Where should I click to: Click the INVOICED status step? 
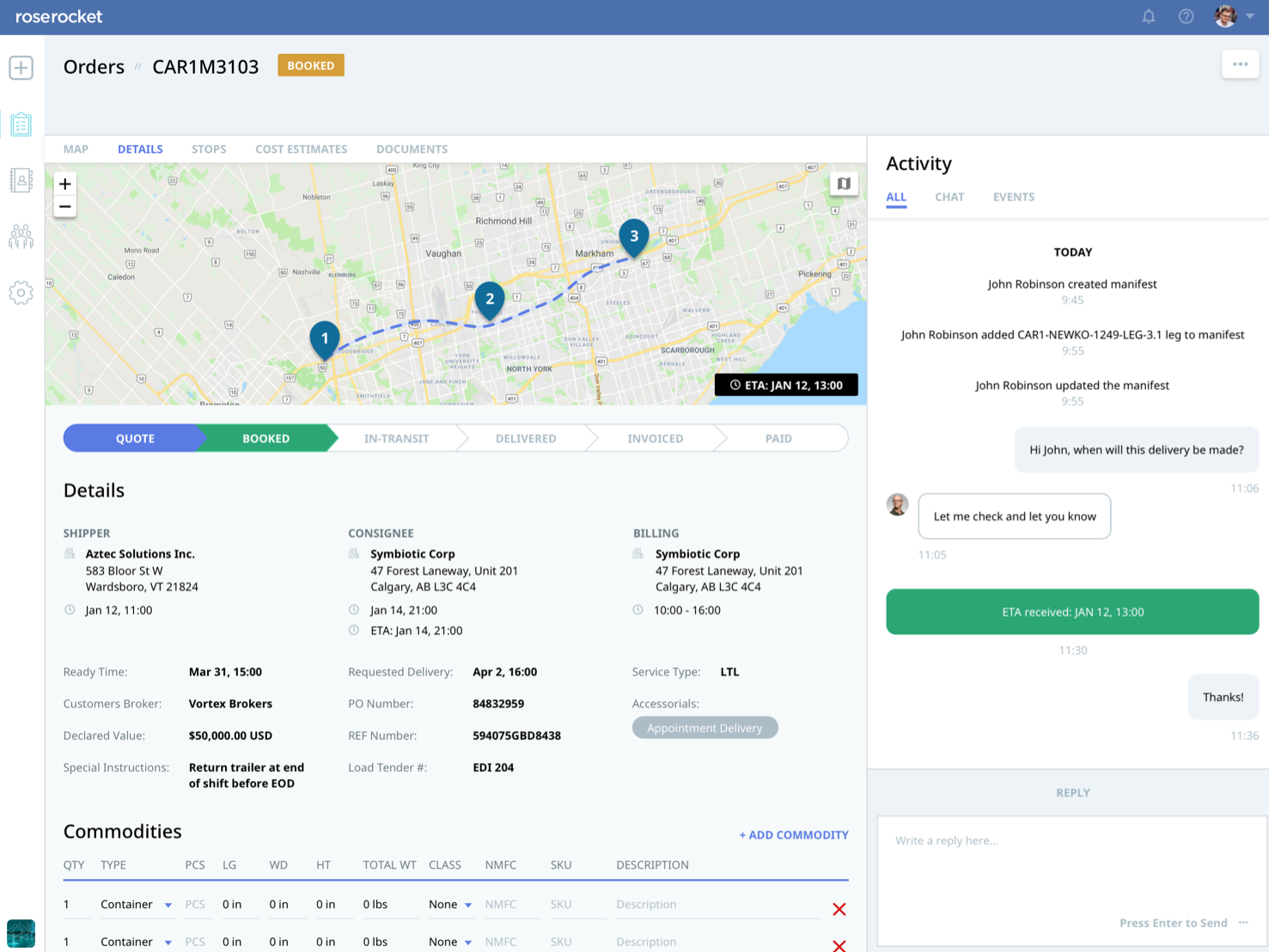tap(656, 438)
